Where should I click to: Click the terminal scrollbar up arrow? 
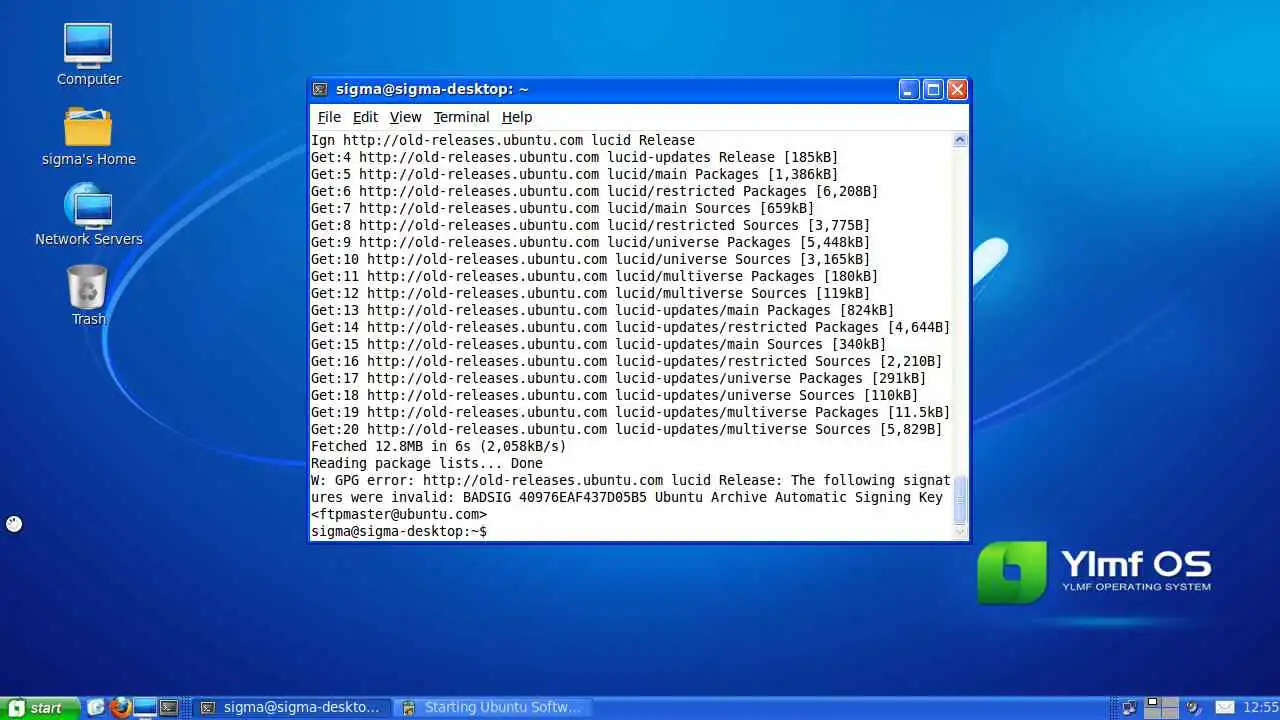pyautogui.click(x=960, y=140)
